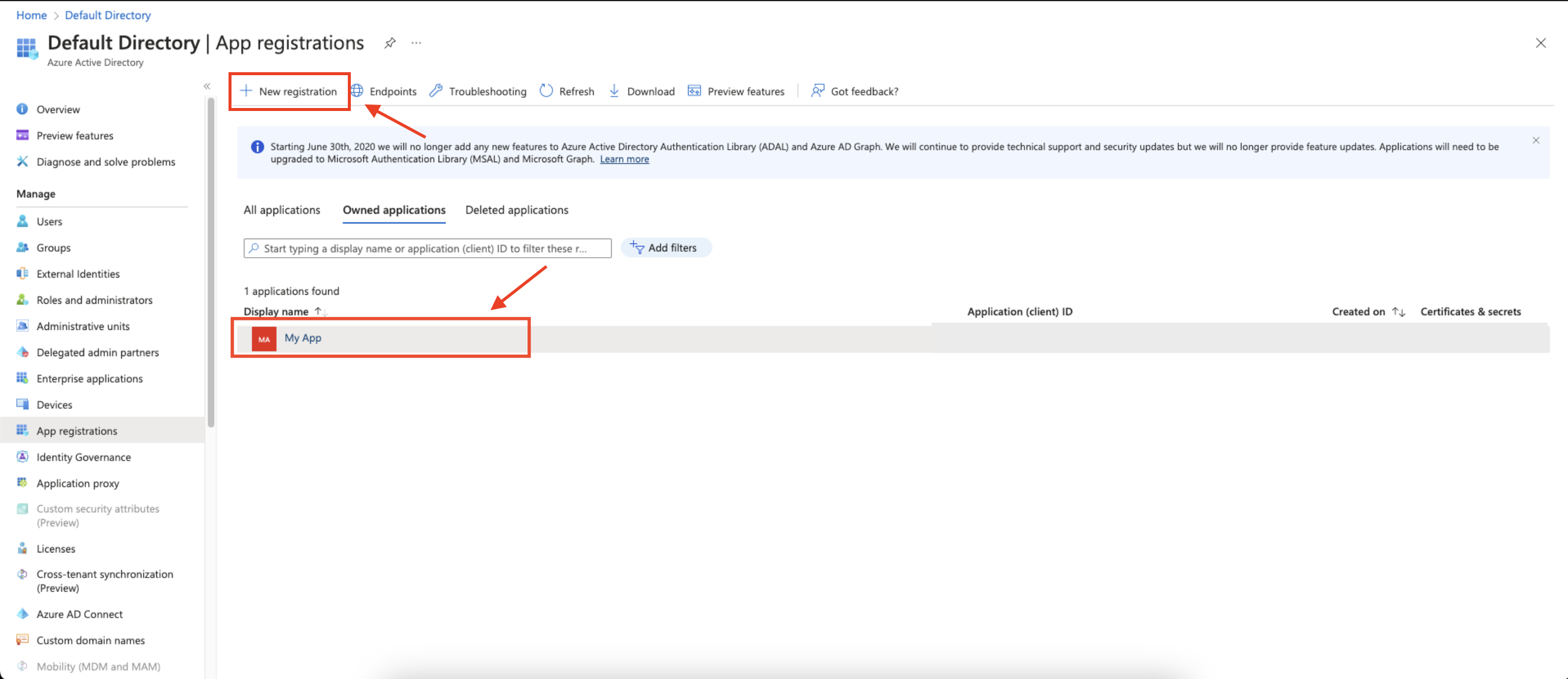Click the Overview info icon in sidebar
This screenshot has width=1568, height=679.
pyautogui.click(x=23, y=109)
